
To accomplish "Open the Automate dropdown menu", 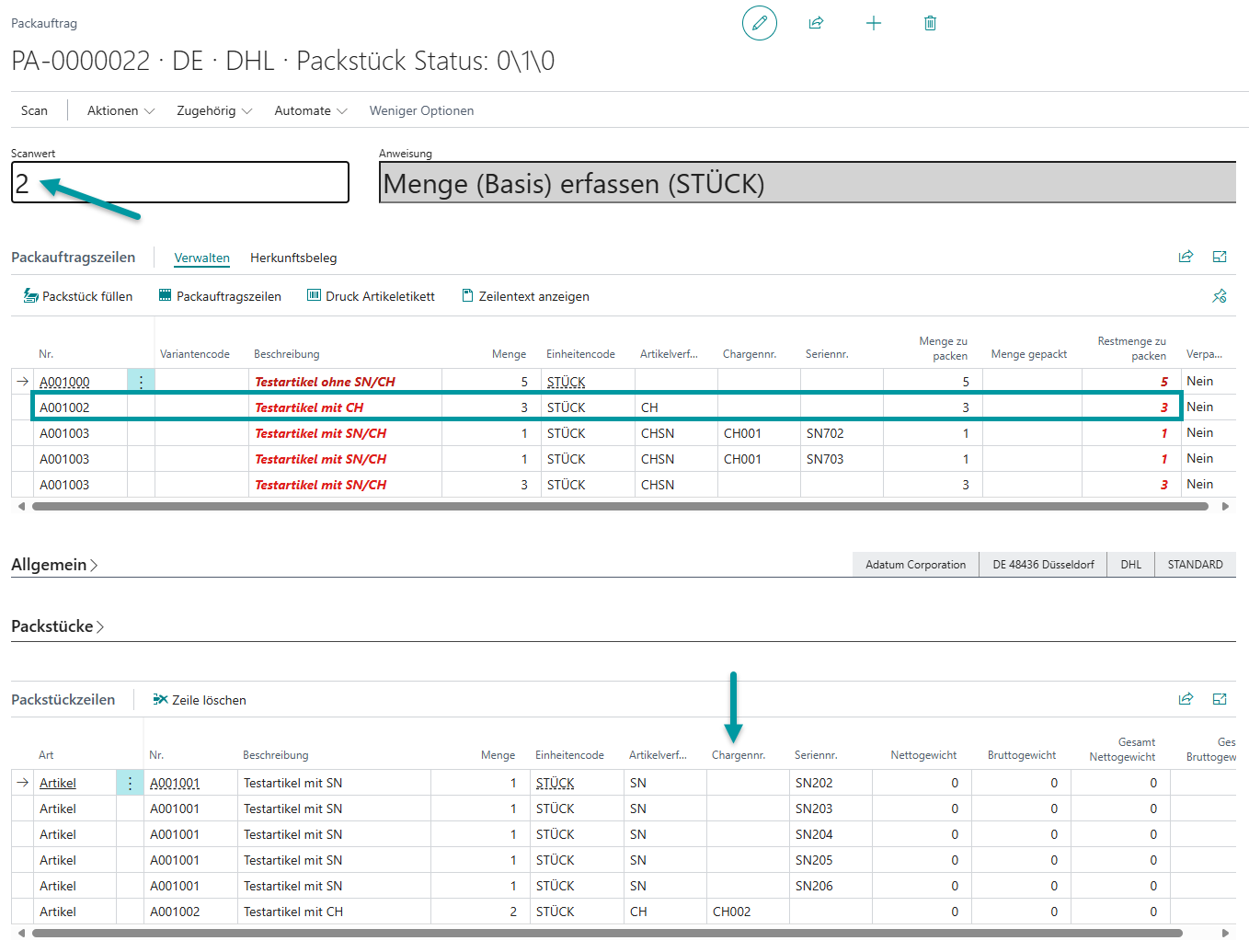I will 310,110.
